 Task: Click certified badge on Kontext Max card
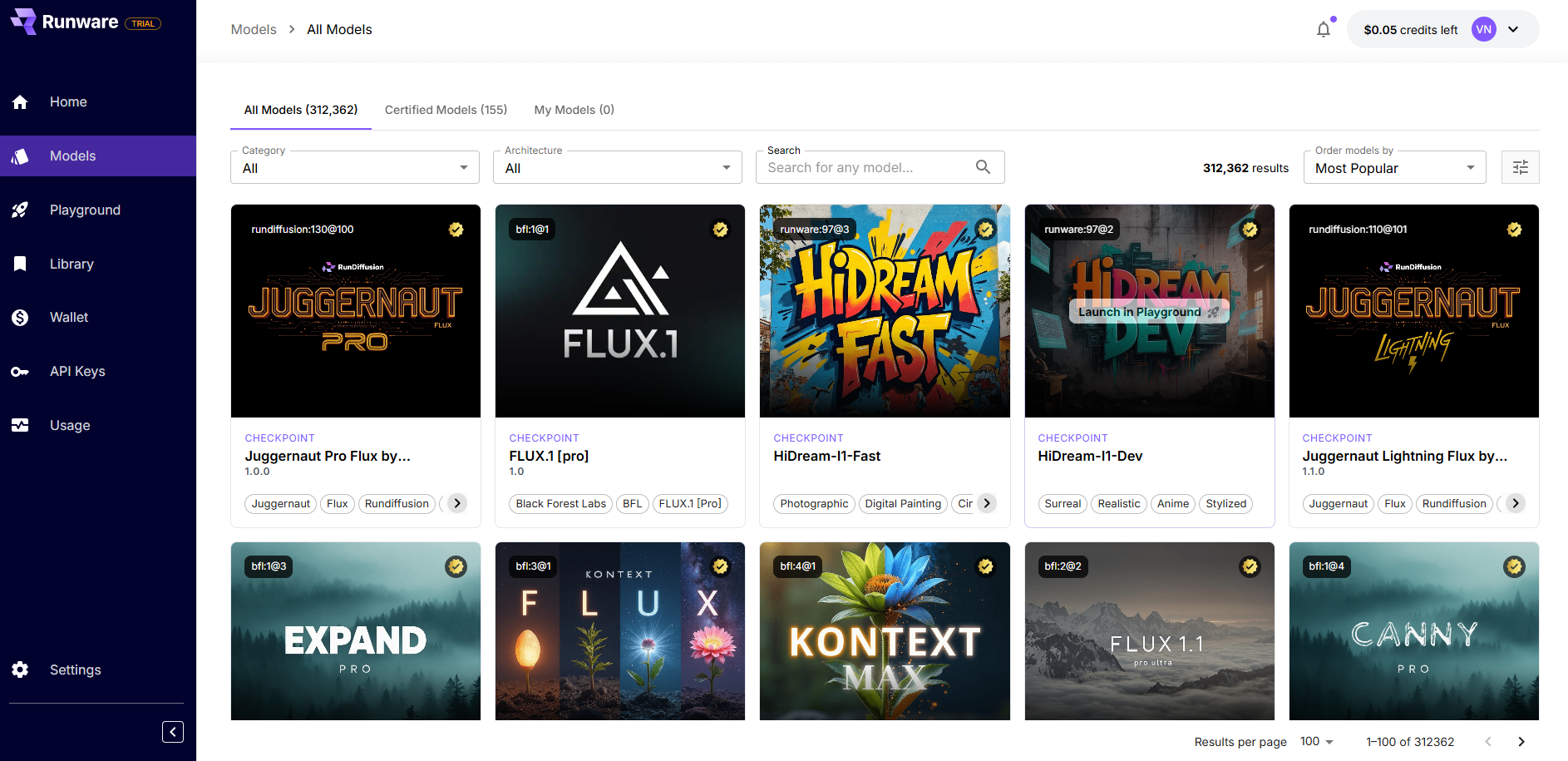[985, 566]
